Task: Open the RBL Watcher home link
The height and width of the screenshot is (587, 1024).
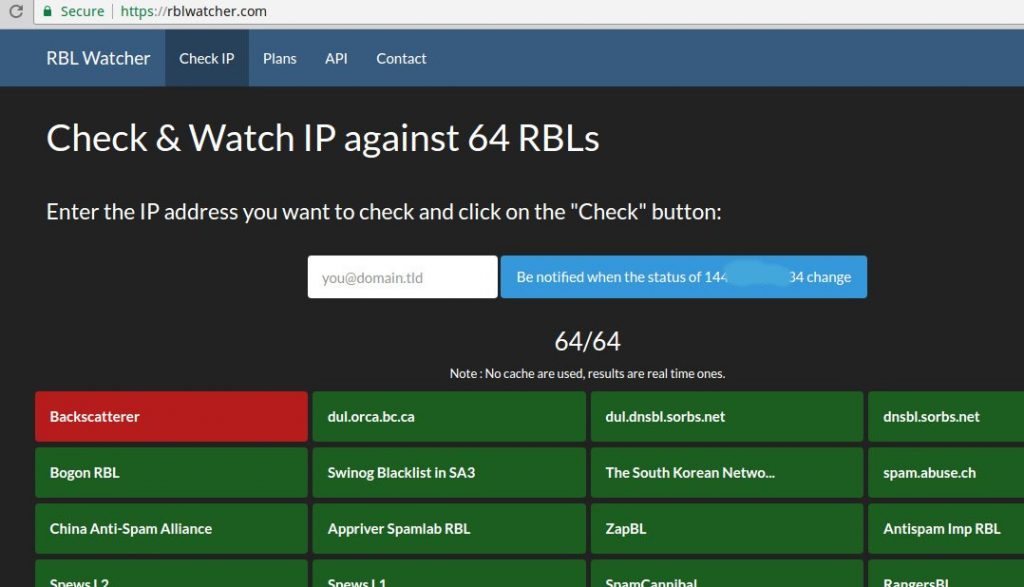Action: (x=98, y=58)
